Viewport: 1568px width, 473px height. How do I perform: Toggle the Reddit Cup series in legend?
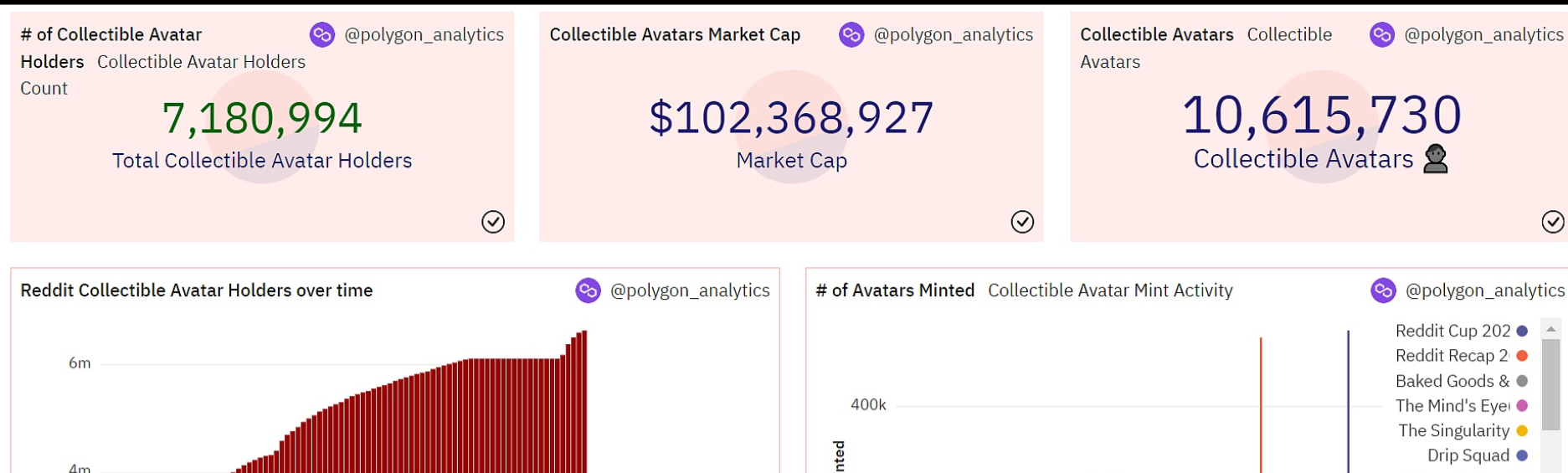pyautogui.click(x=1452, y=331)
